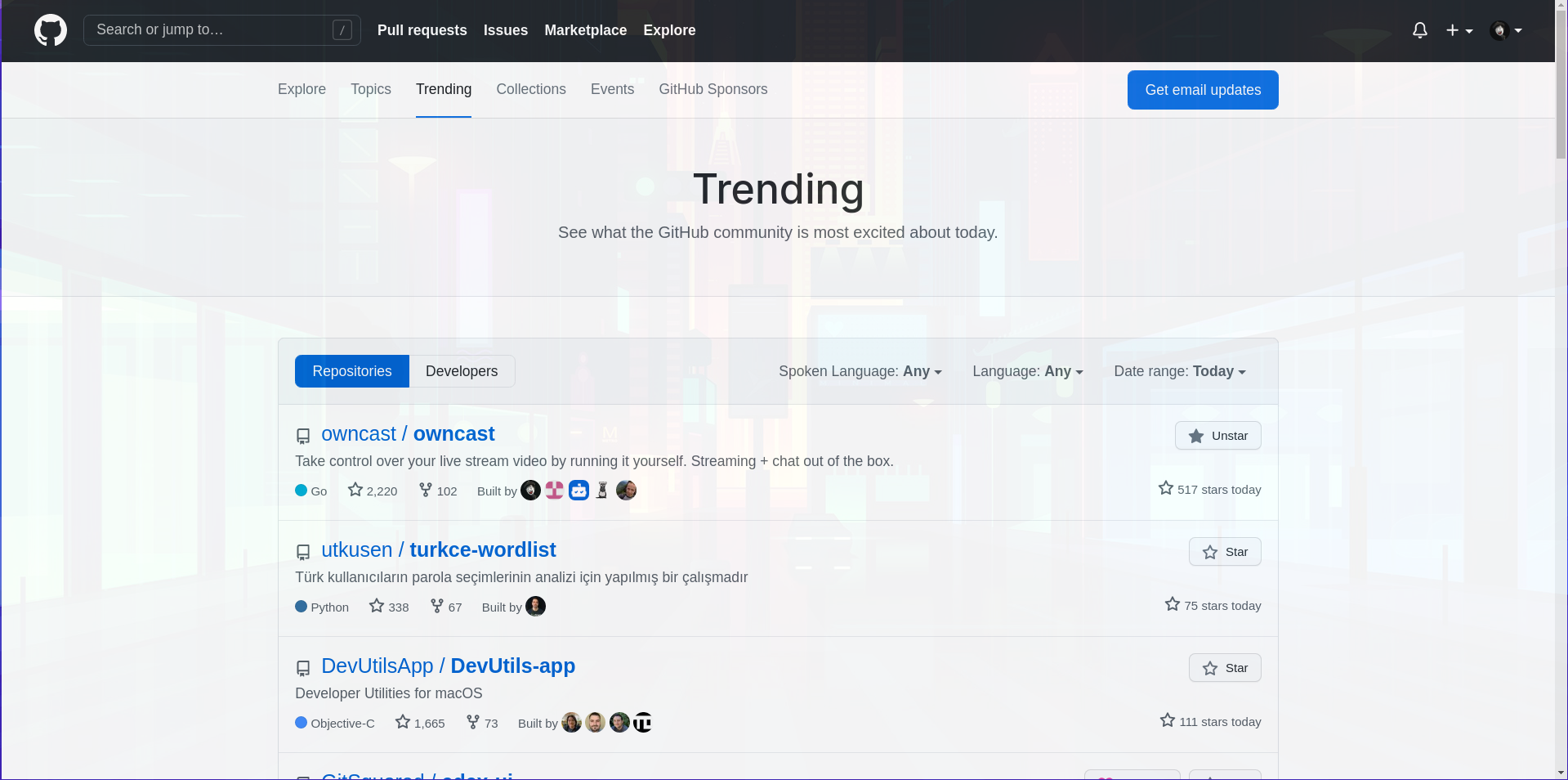
Task: View turkce-wordlist stargazers 338
Action: (x=389, y=607)
